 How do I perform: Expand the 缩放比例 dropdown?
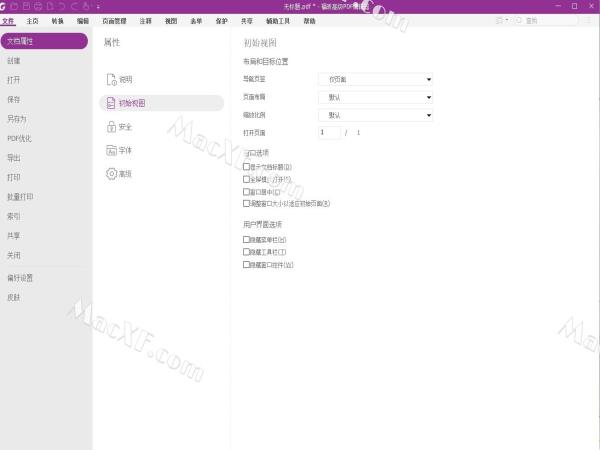click(x=374, y=115)
